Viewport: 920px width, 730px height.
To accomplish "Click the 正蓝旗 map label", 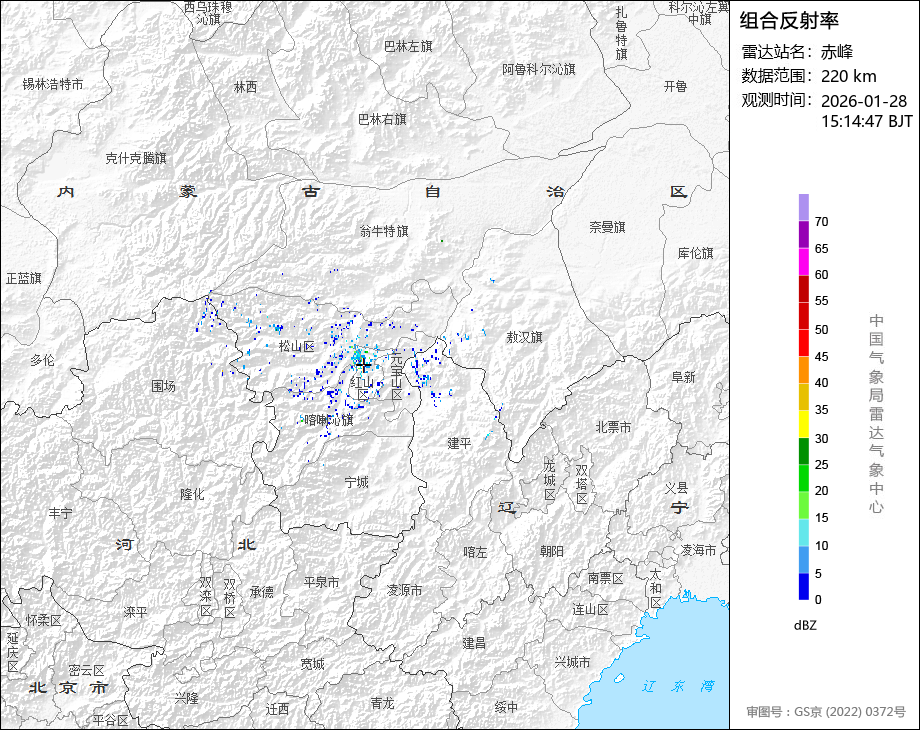I will pos(24,279).
